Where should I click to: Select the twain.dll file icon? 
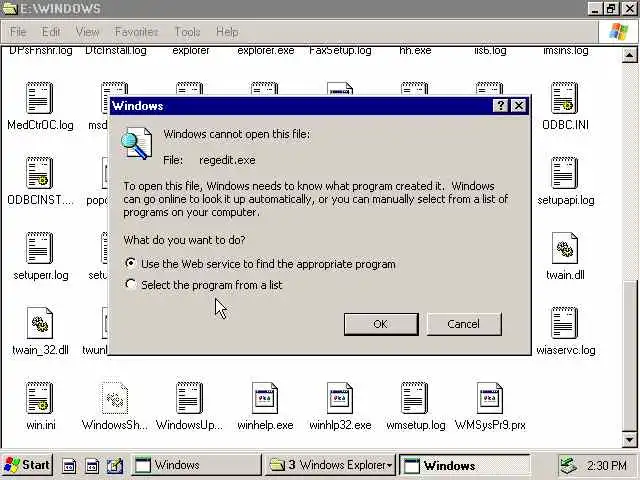coord(565,248)
